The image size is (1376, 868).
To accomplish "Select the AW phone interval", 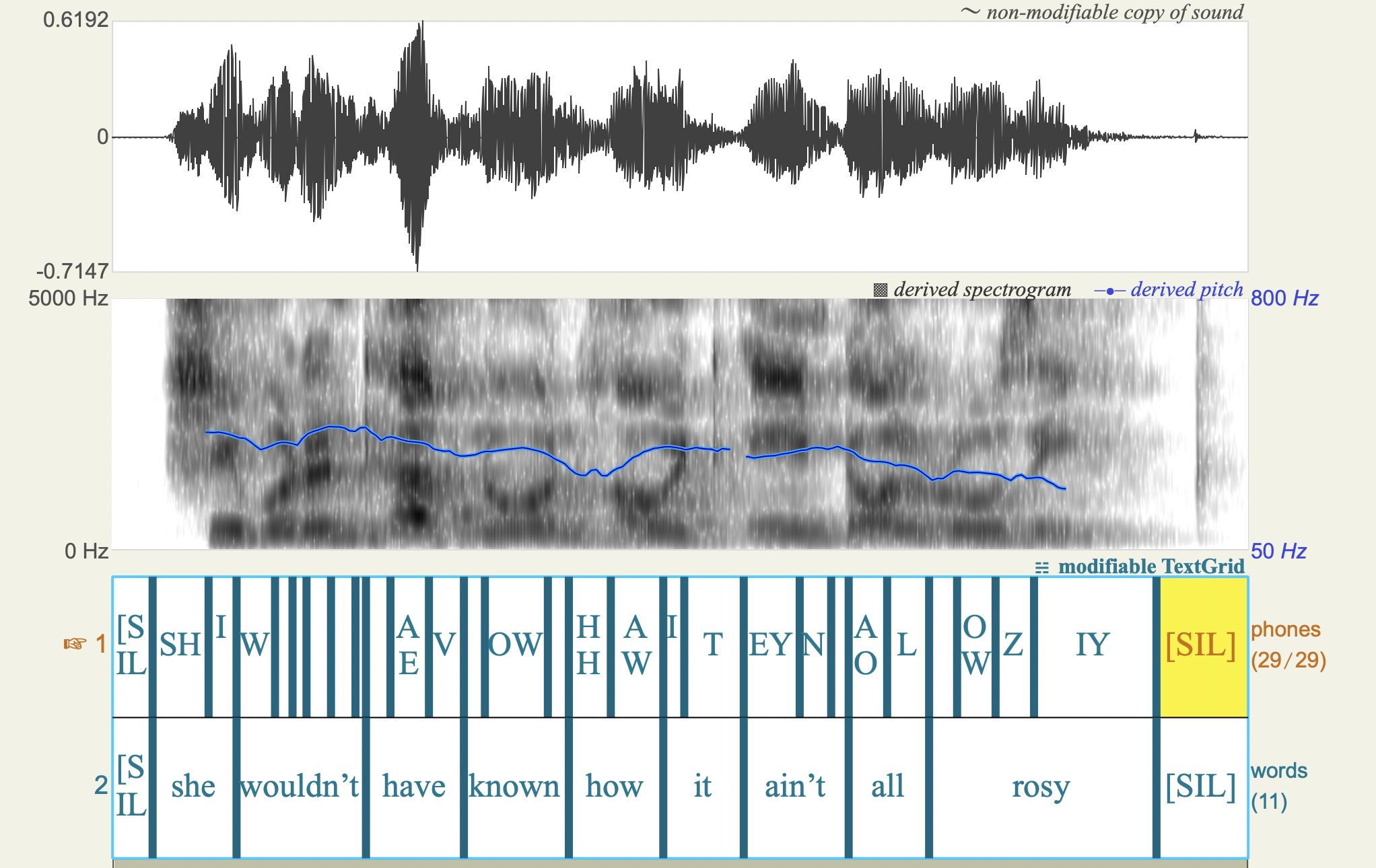I will pyautogui.click(x=637, y=647).
